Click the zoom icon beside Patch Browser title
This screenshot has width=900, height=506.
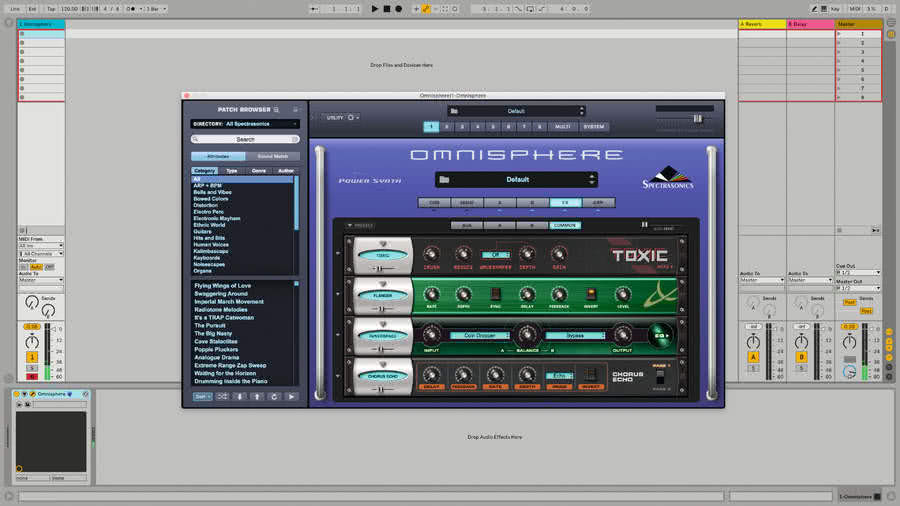276,110
